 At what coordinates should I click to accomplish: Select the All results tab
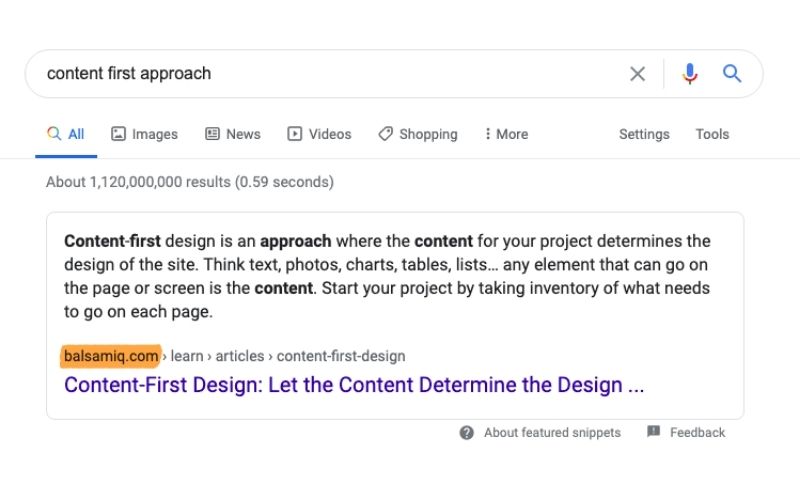(66, 134)
